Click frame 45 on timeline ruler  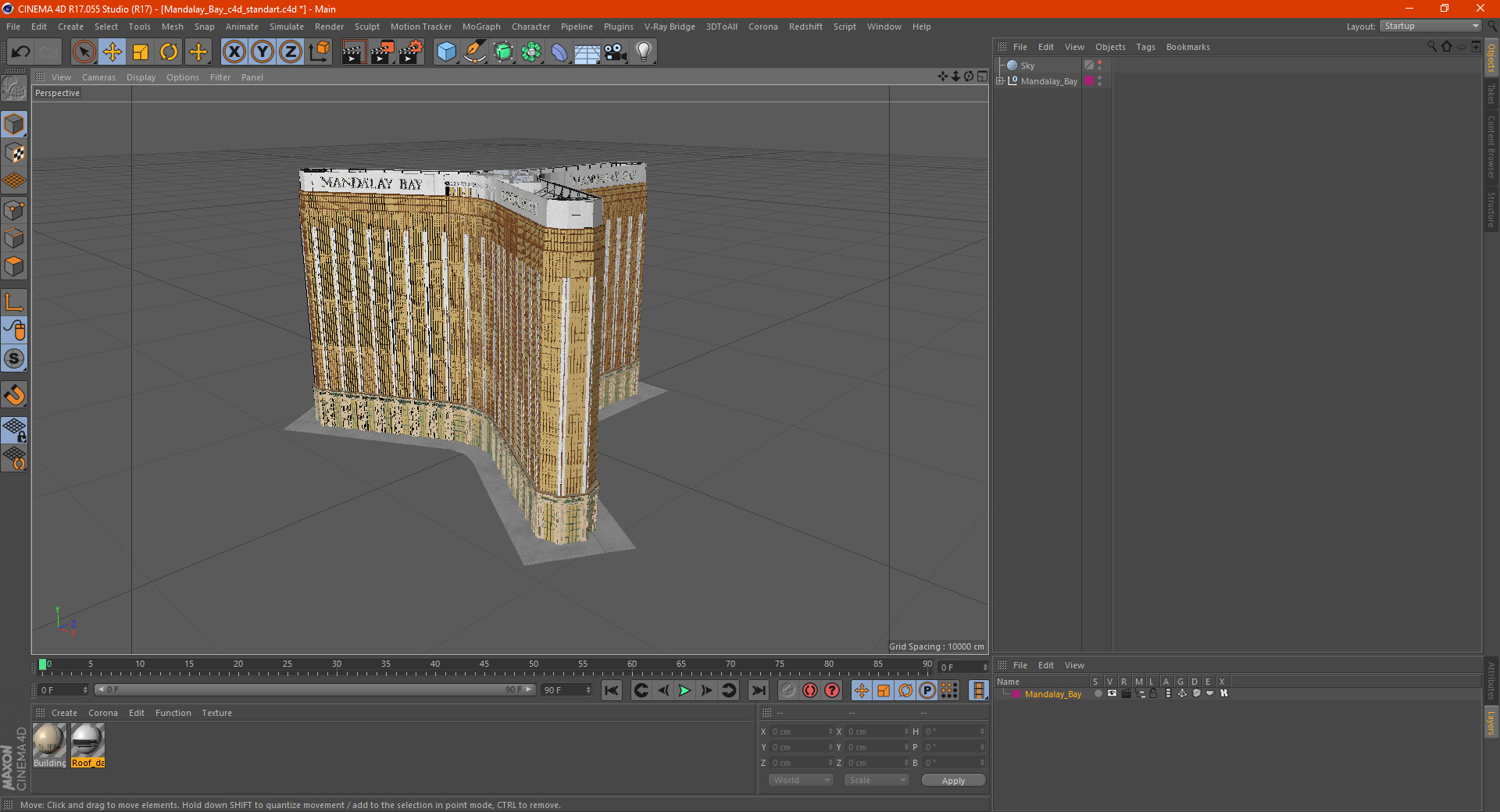(484, 665)
